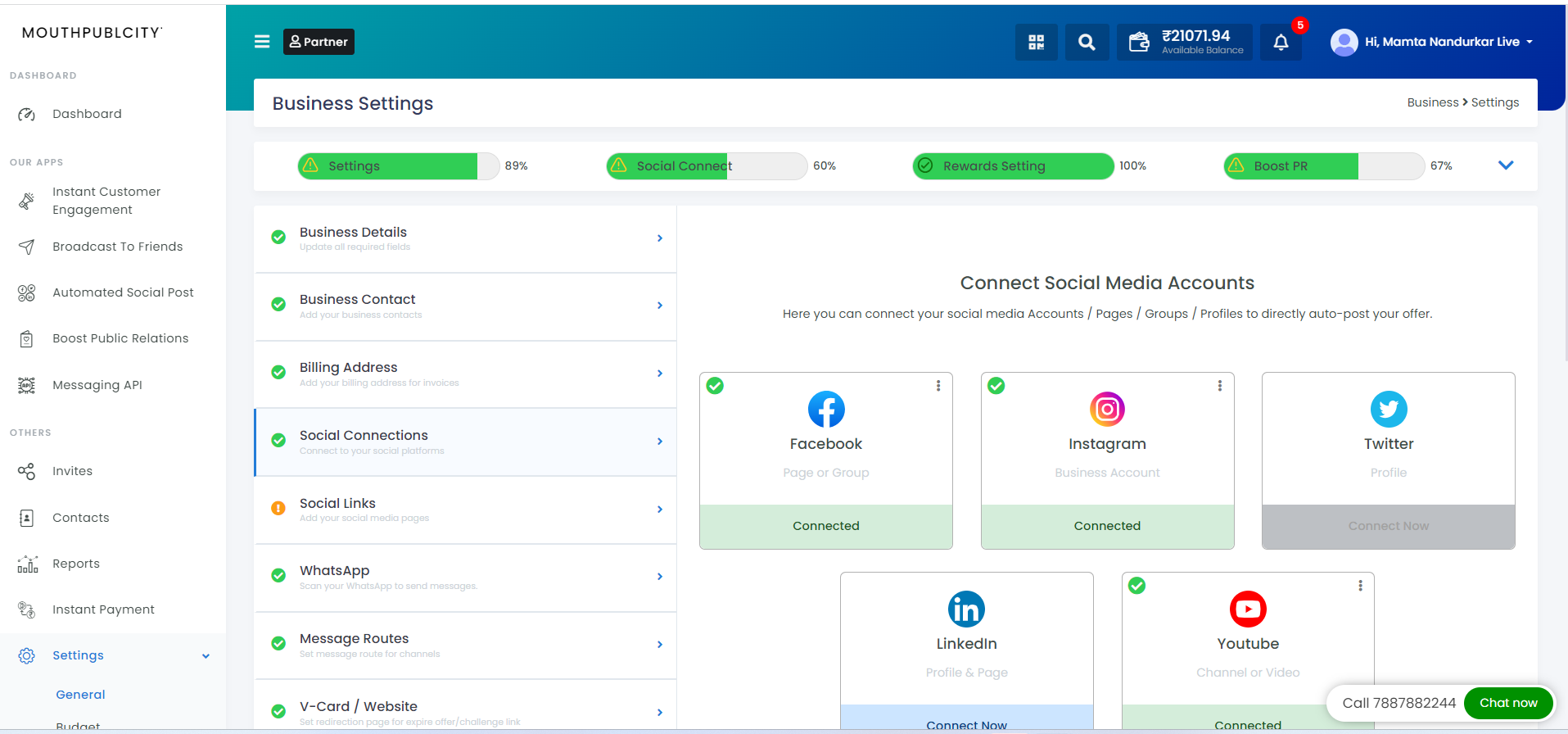Click Instagram card green checkmark
The width and height of the screenshot is (1568, 734).
tap(996, 386)
